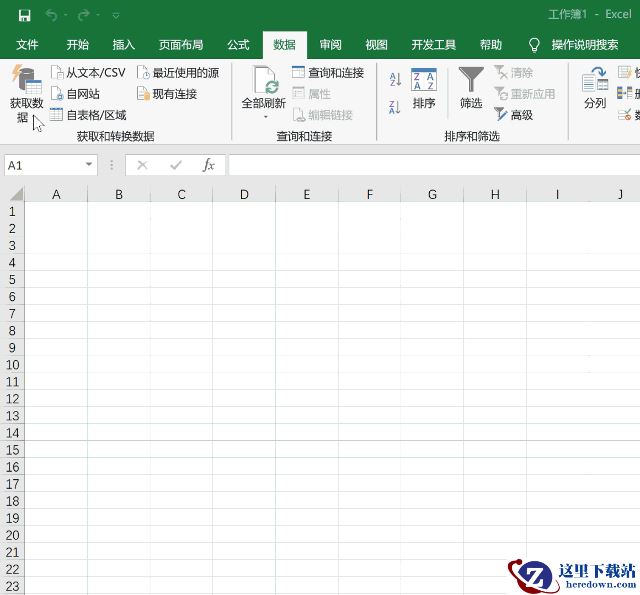Open the Undo history dropdown arrow
The height and width of the screenshot is (595, 640).
tap(65, 16)
